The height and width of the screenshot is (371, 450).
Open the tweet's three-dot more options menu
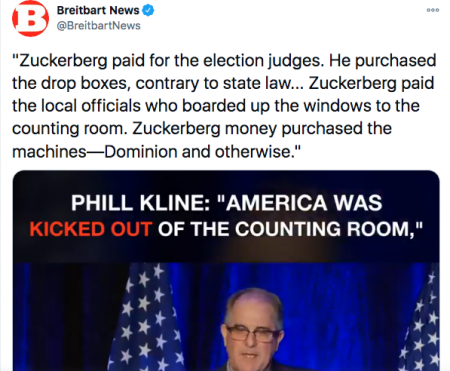click(x=433, y=10)
